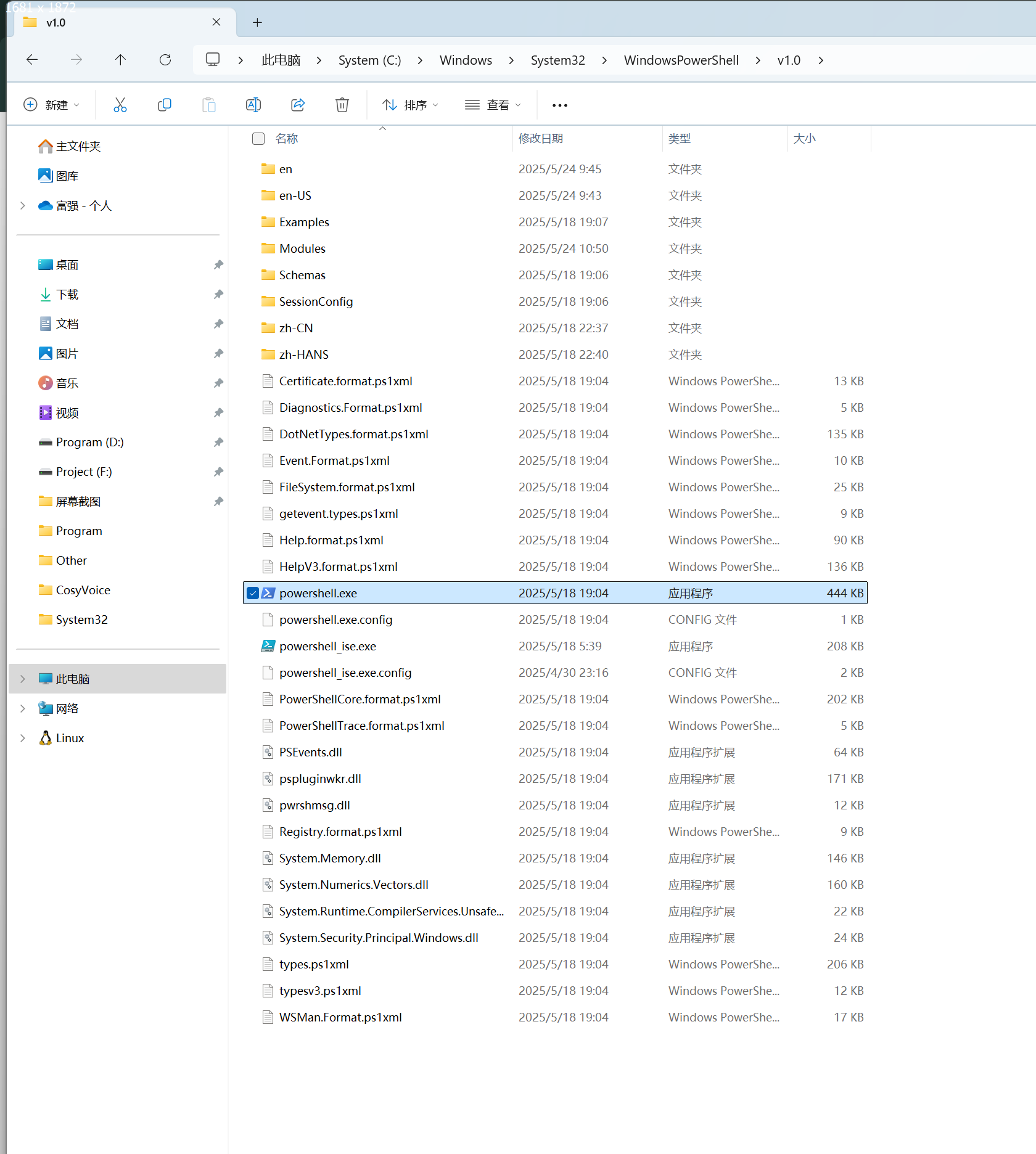The image size is (1036, 1154).
Task: Click the monitor icon in address bar
Action: pyautogui.click(x=213, y=60)
